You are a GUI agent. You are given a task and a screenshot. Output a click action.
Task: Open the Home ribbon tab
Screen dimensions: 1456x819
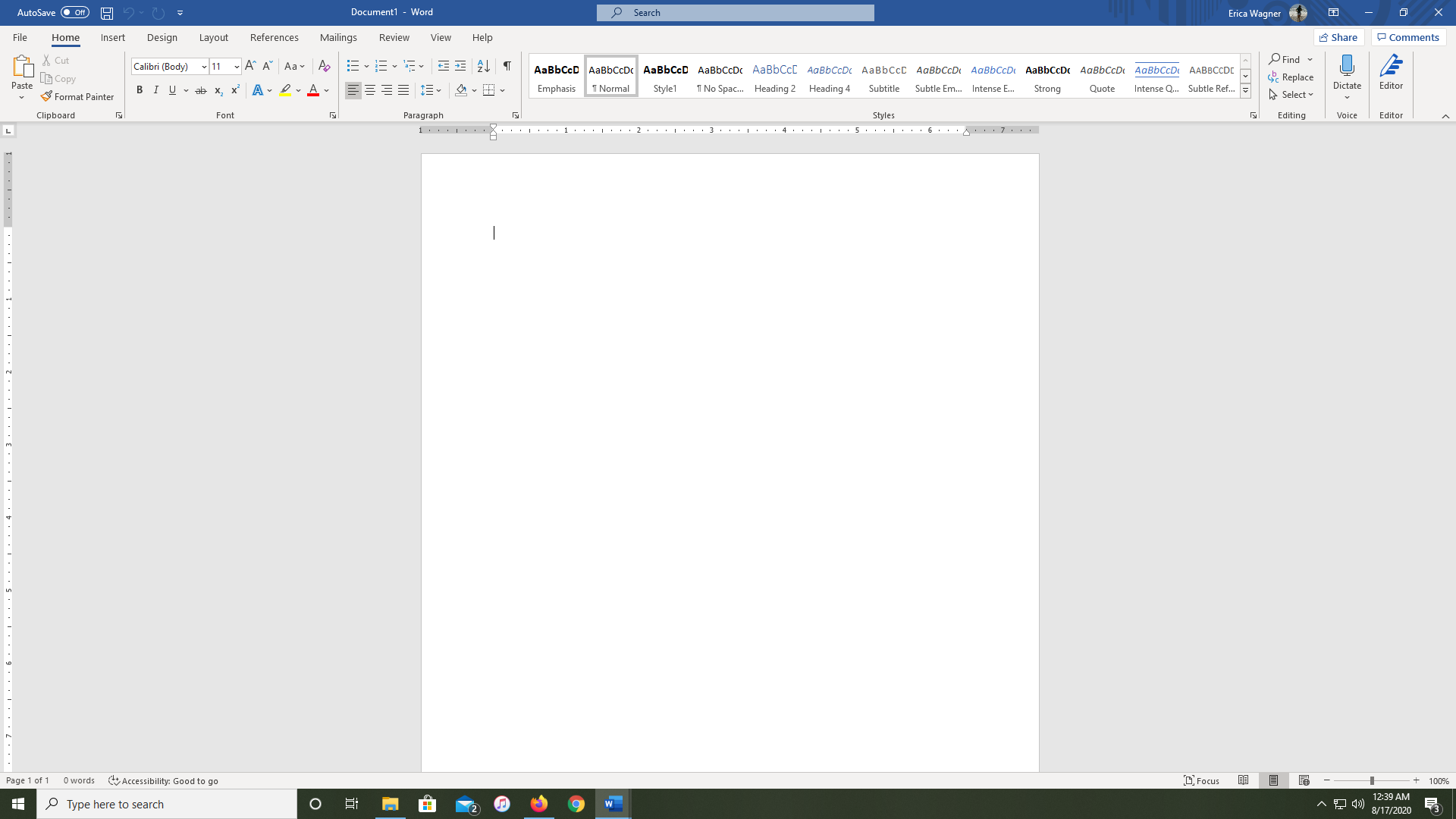(65, 37)
